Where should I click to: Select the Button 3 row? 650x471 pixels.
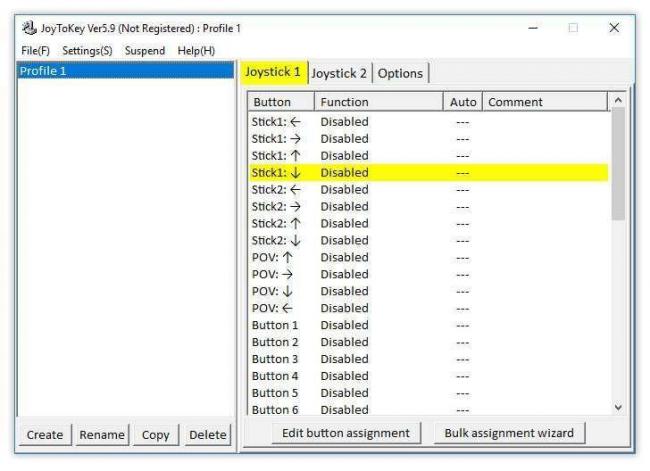(x=429, y=359)
